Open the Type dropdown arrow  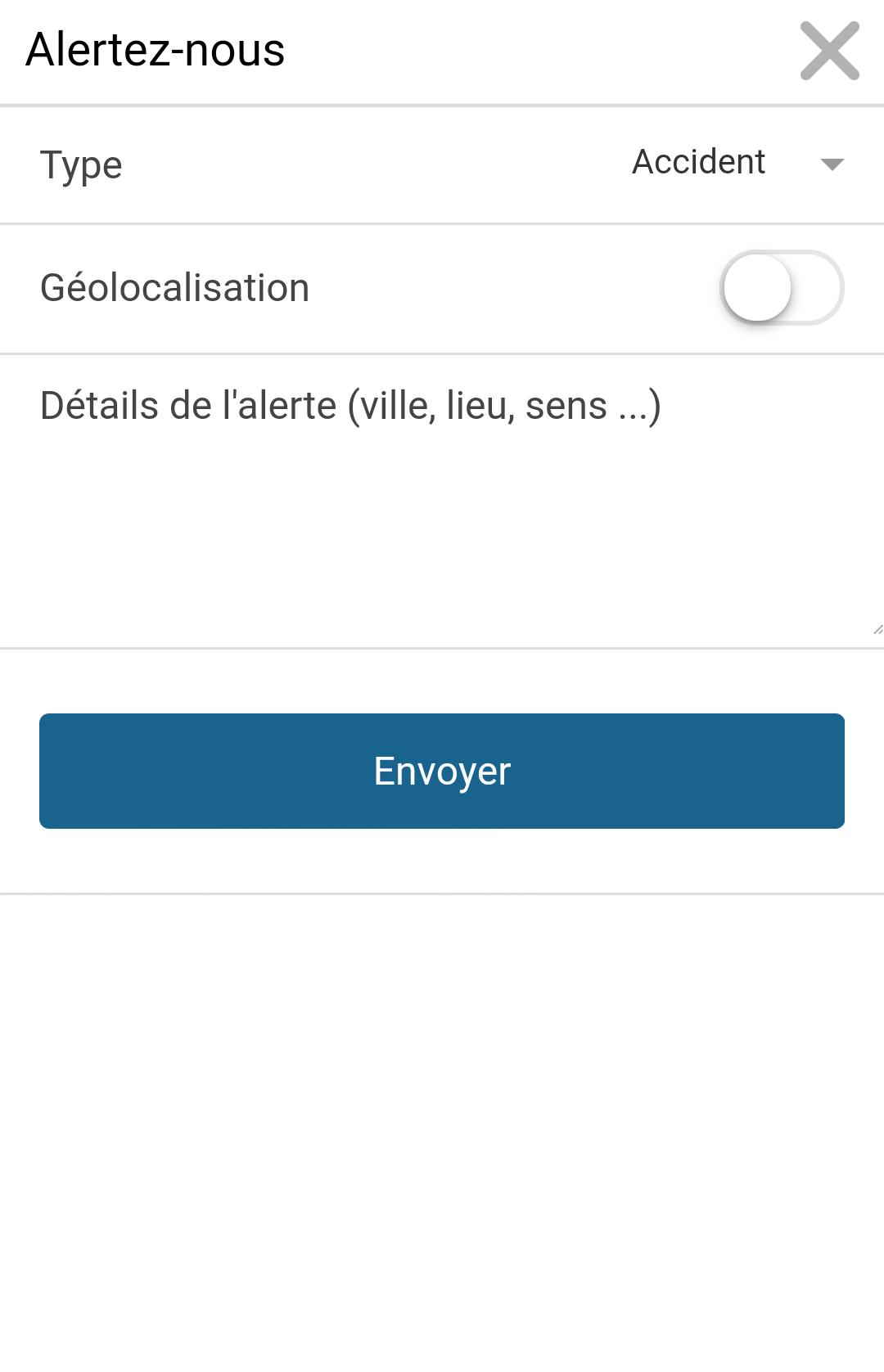[x=832, y=164]
